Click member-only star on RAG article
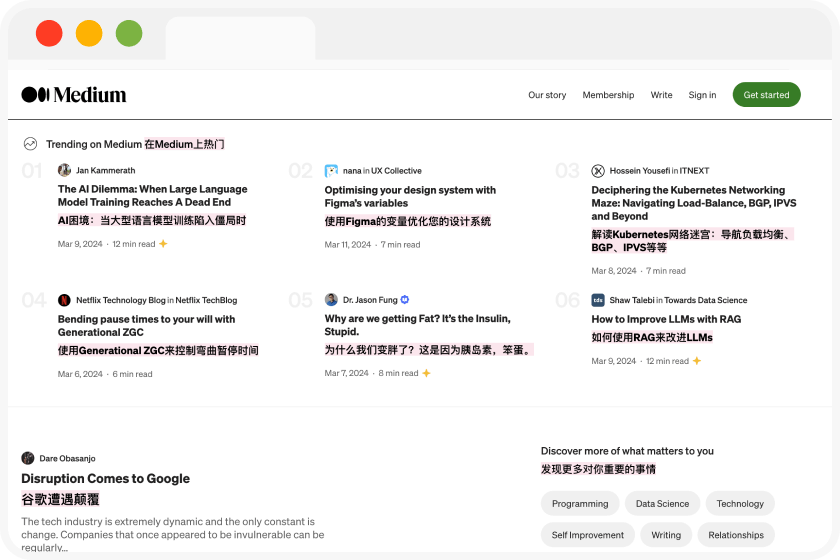This screenshot has width=840, height=560. [x=697, y=361]
